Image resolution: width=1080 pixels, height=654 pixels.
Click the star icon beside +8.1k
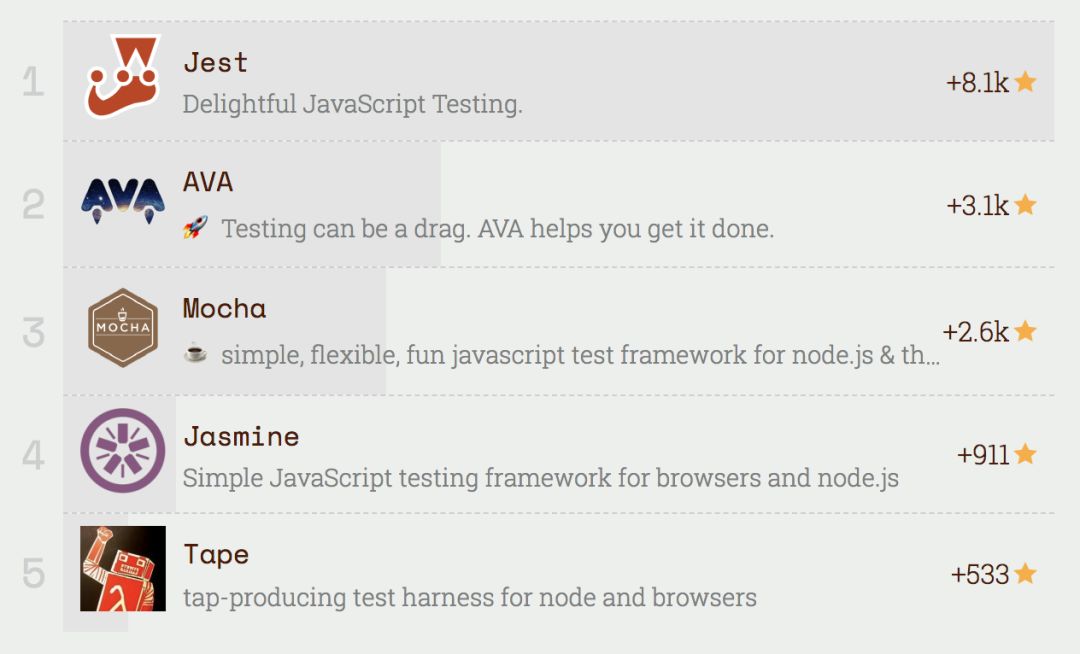pos(1025,82)
